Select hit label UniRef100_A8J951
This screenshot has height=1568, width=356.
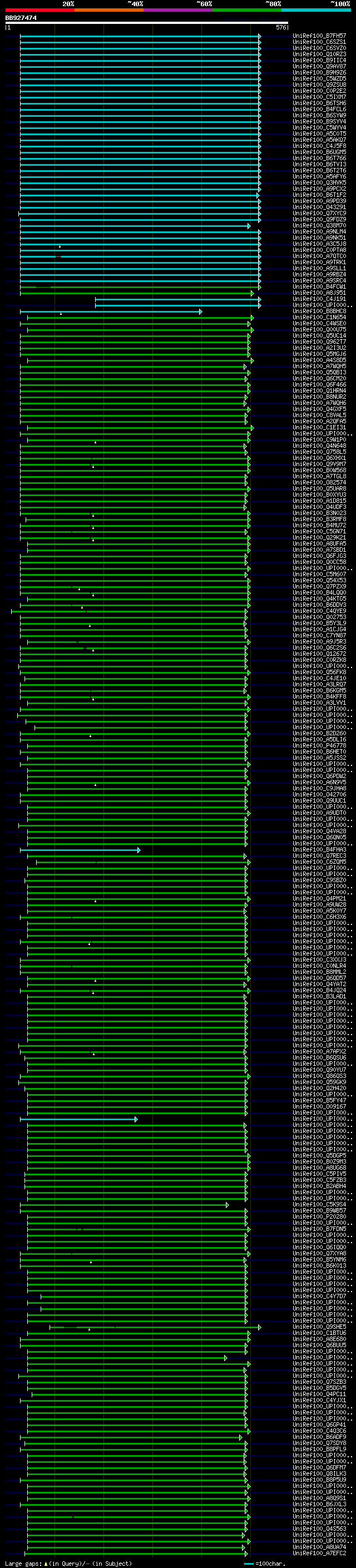pyautogui.click(x=319, y=293)
